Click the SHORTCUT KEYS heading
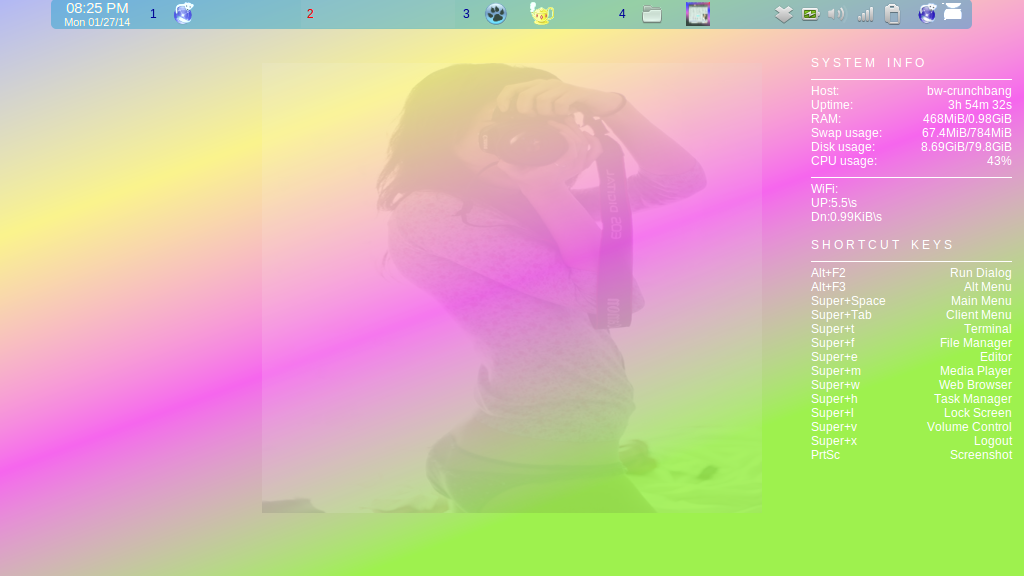Image resolution: width=1024 pixels, height=576 pixels. (872, 244)
